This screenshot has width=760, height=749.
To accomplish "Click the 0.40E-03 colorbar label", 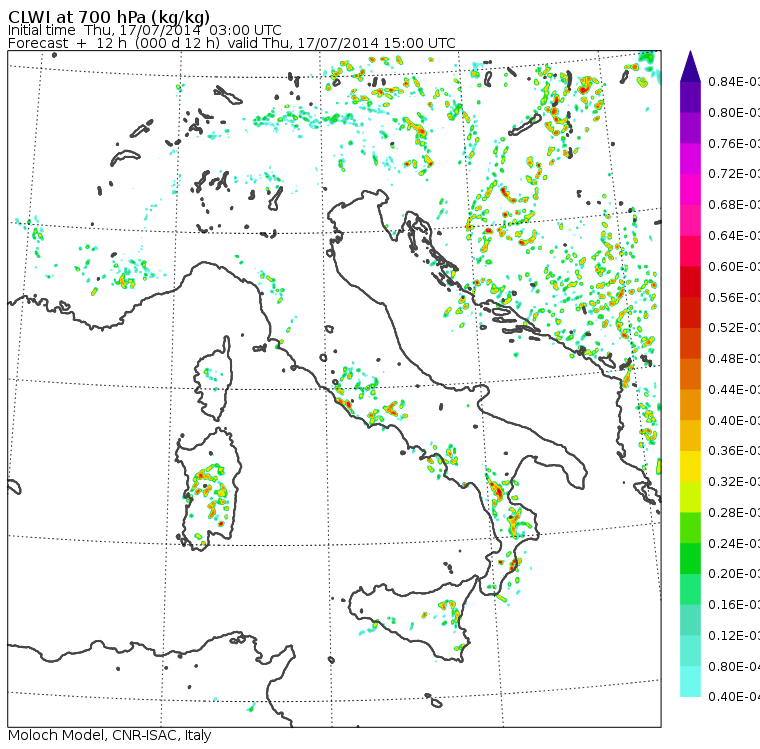I will click(734, 421).
